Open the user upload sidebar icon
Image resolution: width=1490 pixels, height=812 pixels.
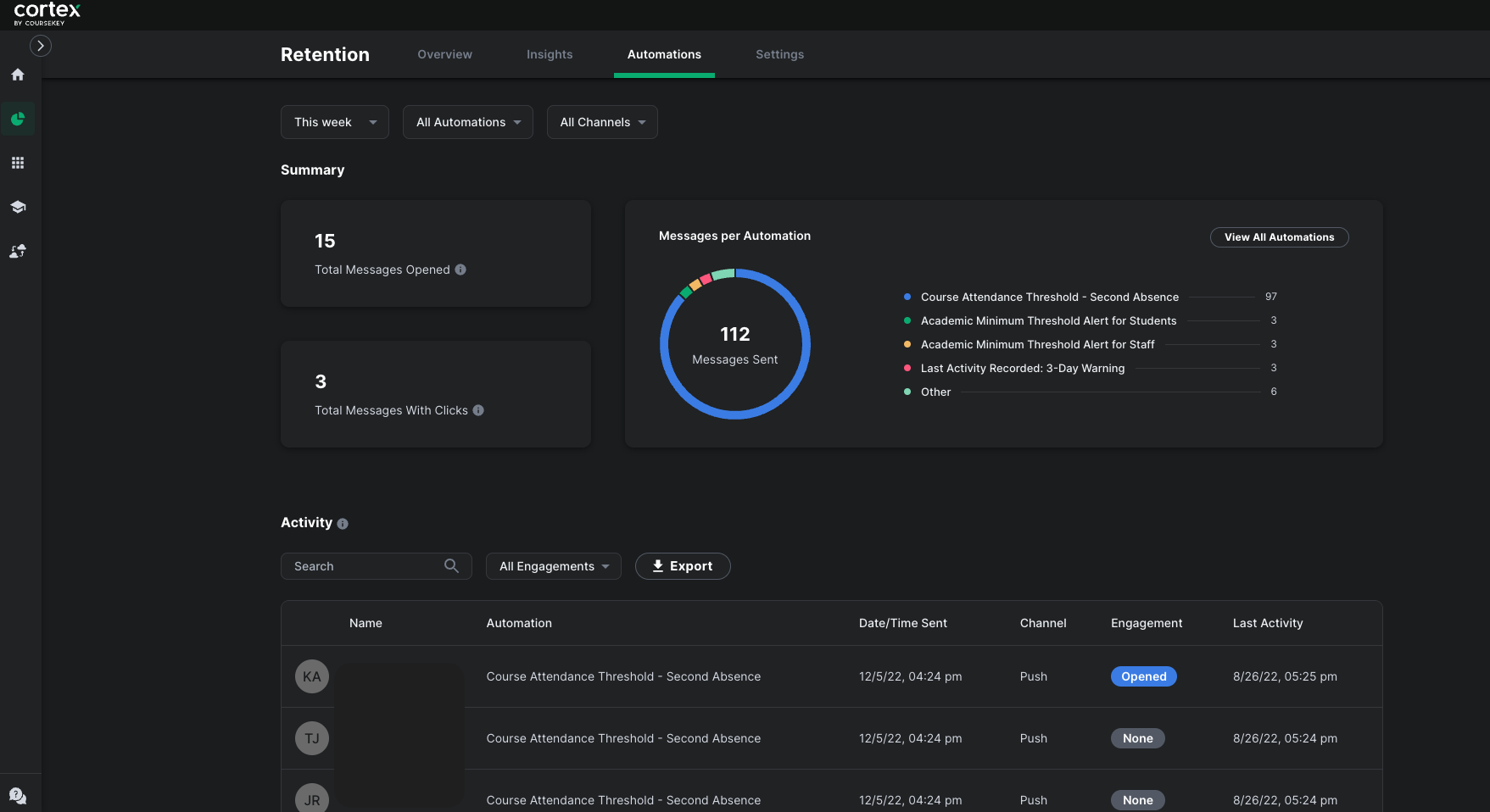tap(18, 251)
